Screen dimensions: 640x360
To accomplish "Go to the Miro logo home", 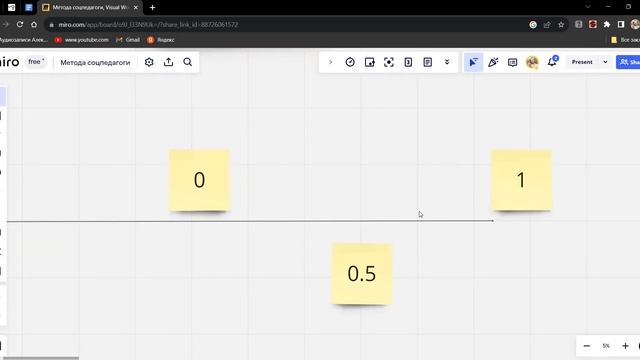I will click(9, 62).
